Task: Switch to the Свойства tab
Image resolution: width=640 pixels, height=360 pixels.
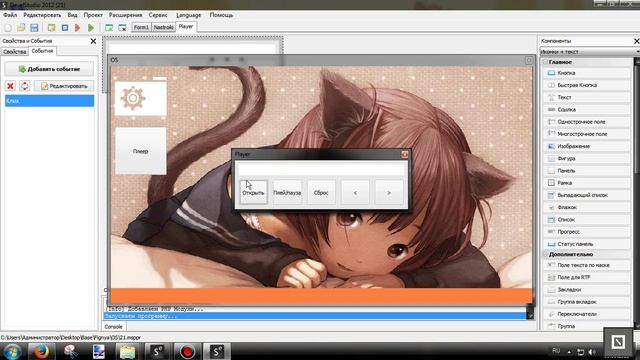Action: 15,52
